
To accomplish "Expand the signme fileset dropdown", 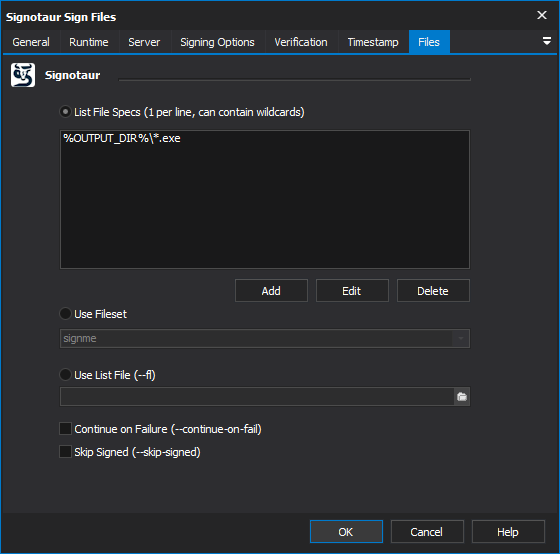I will pyautogui.click(x=461, y=338).
